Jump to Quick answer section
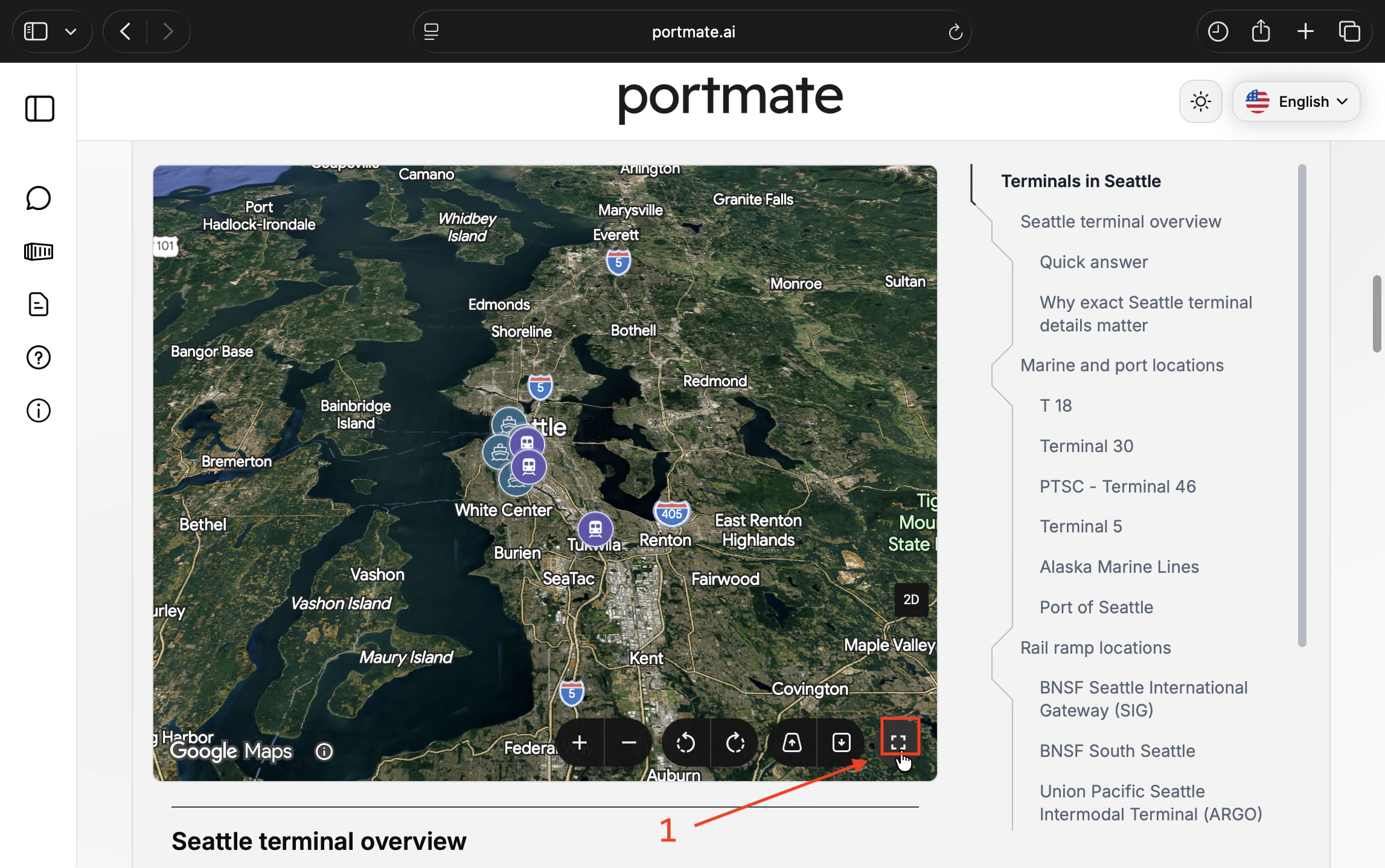1385x868 pixels. click(x=1093, y=262)
